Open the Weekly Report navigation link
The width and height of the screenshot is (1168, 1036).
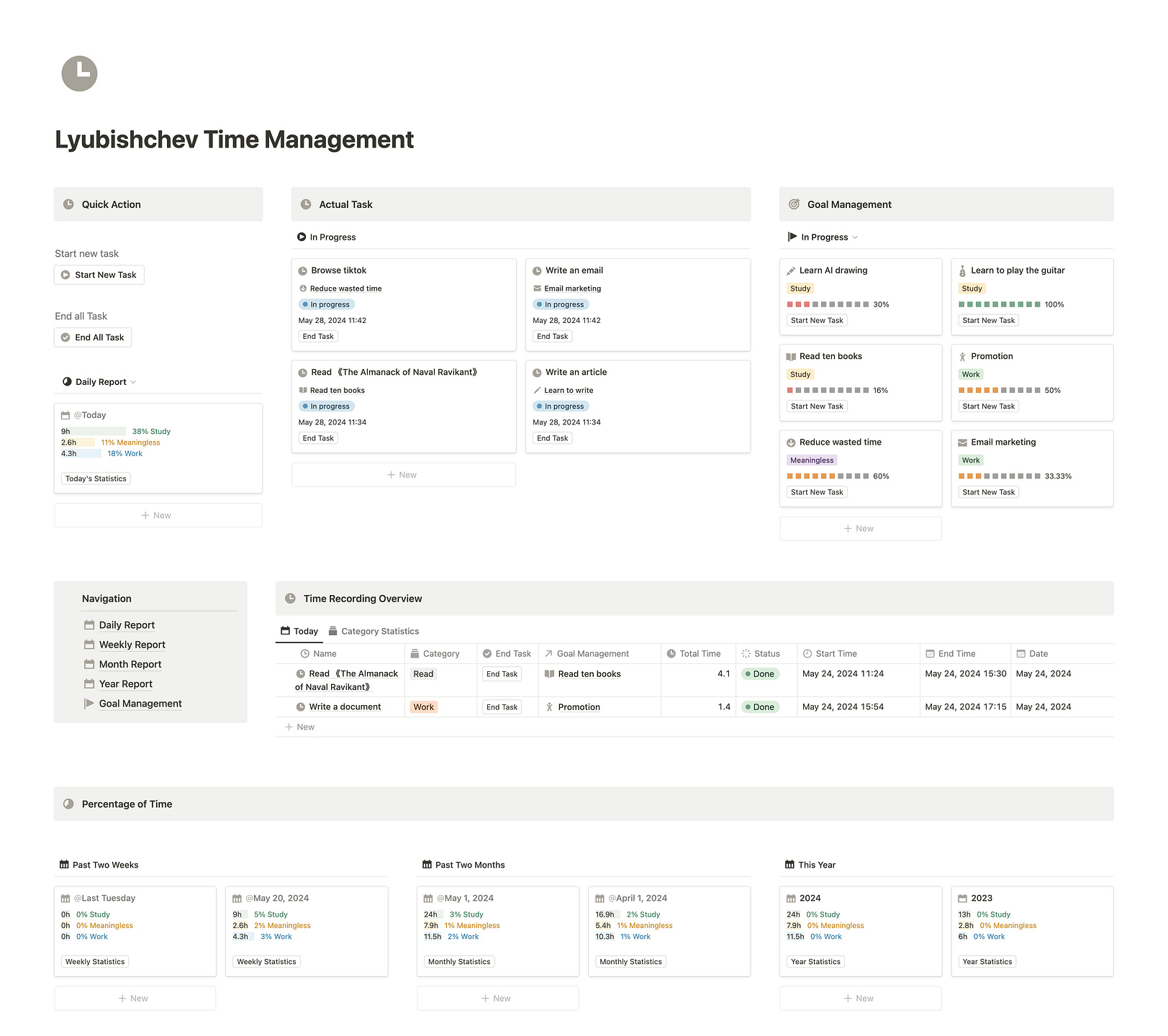pyautogui.click(x=132, y=645)
